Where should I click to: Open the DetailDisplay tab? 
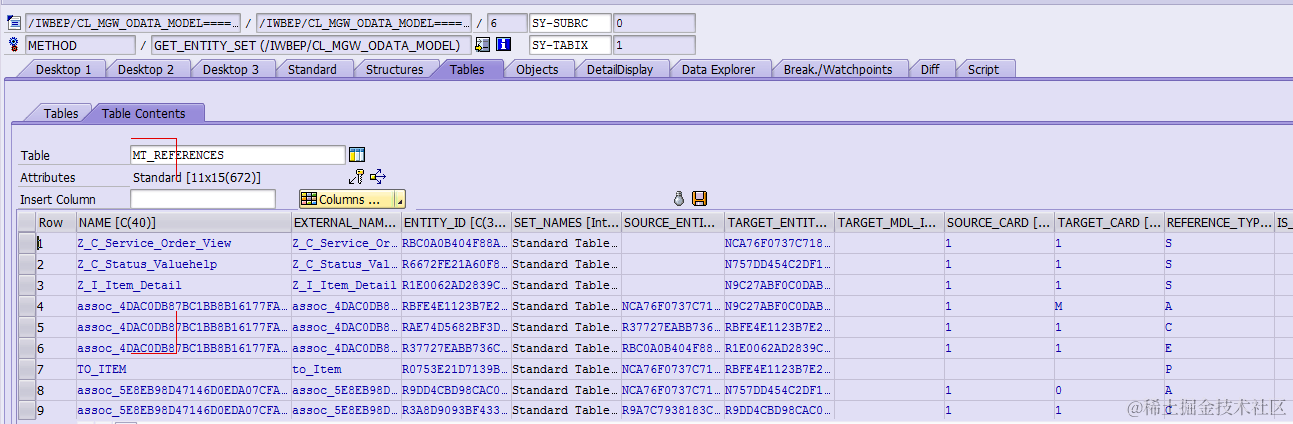point(620,69)
